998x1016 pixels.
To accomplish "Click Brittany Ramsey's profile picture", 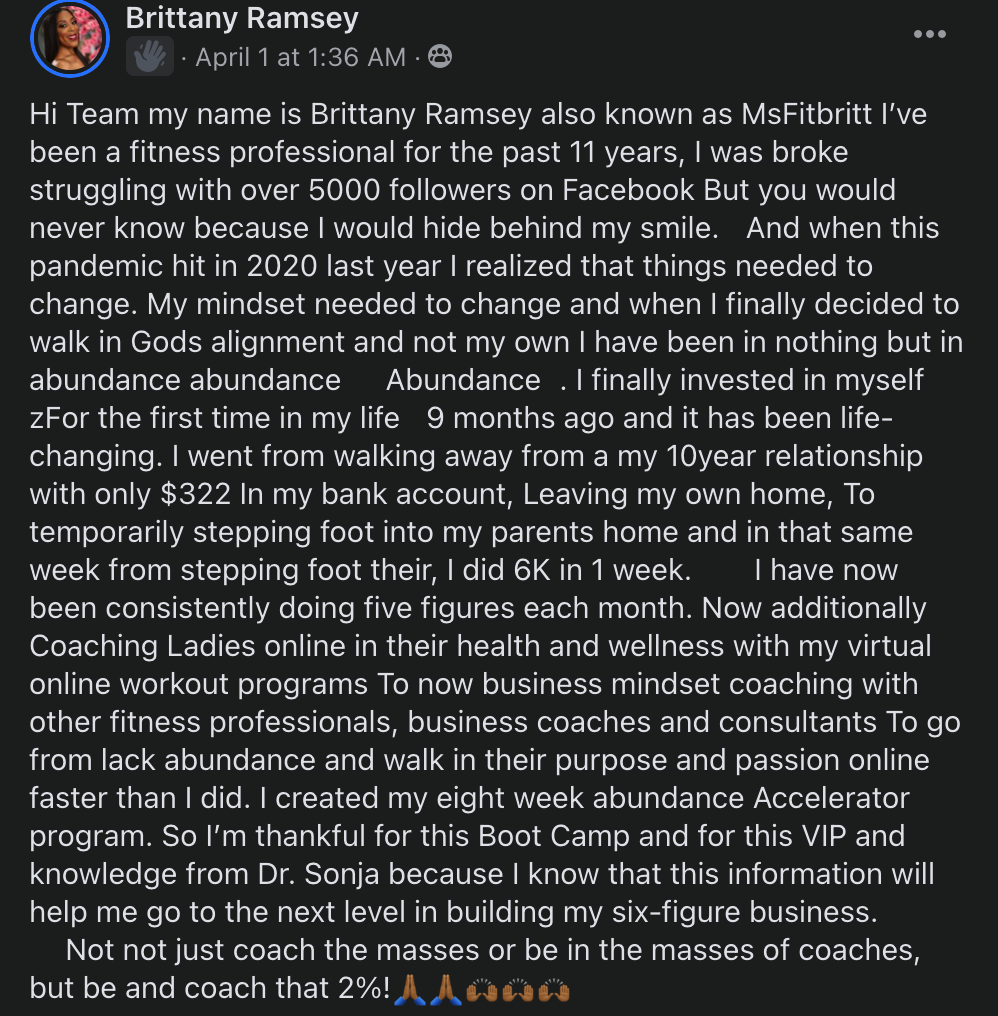I will tap(70, 38).
